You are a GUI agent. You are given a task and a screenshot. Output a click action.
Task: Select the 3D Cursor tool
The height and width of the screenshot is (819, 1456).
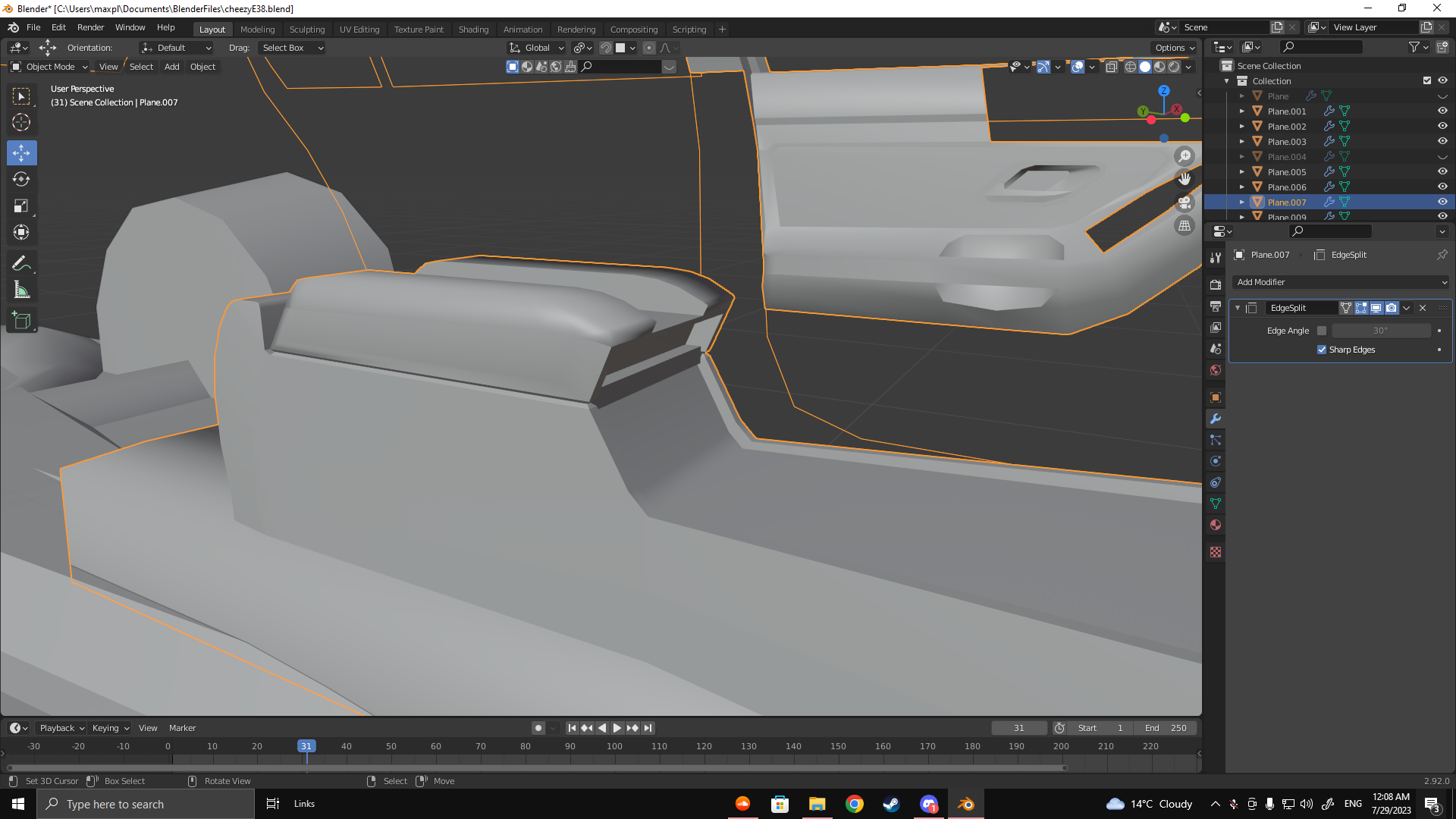pos(21,122)
